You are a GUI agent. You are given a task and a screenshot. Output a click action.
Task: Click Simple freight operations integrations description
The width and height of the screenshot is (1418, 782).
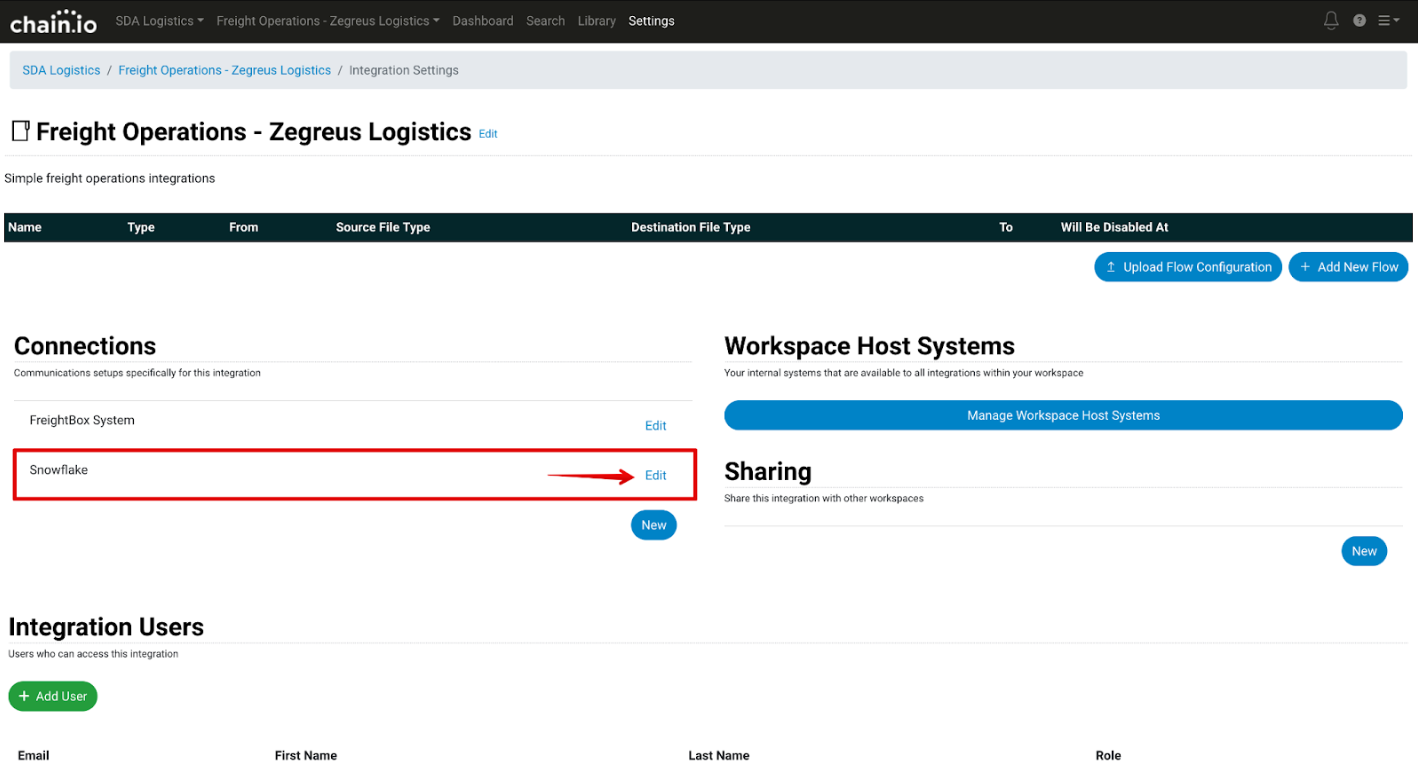pyautogui.click(x=110, y=179)
